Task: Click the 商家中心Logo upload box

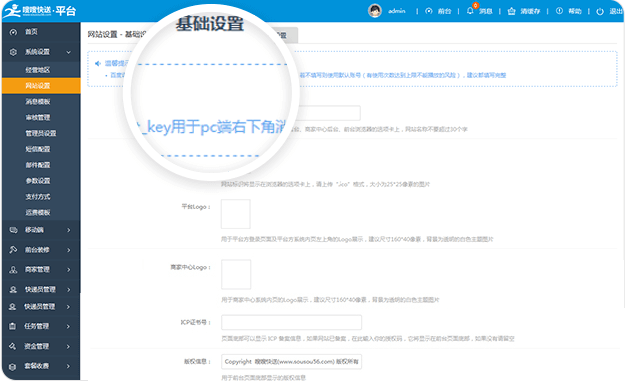Action: [x=236, y=274]
